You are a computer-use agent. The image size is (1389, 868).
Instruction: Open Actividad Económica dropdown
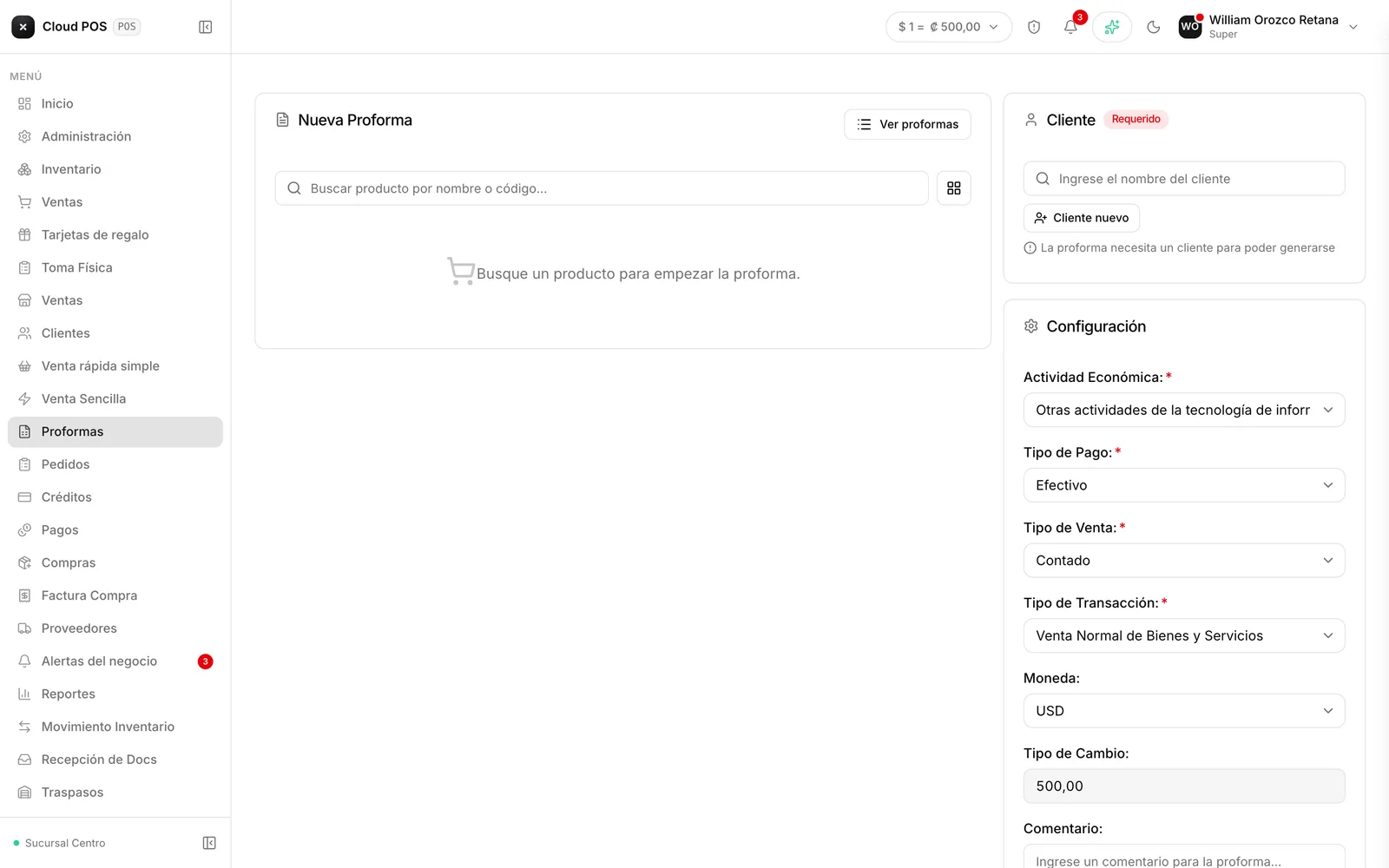point(1184,411)
